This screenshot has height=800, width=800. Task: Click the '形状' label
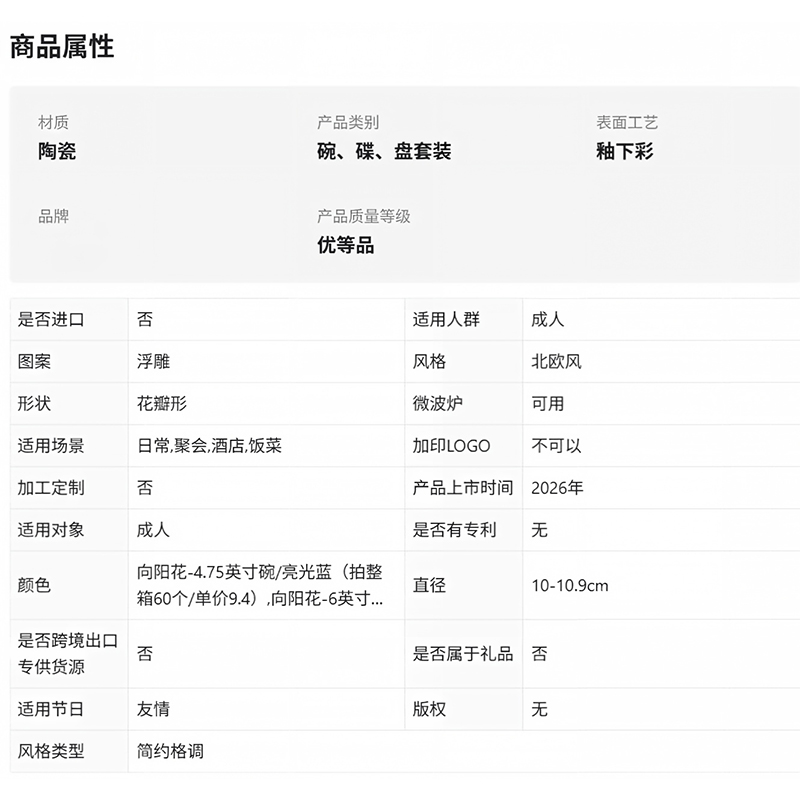coord(34,404)
